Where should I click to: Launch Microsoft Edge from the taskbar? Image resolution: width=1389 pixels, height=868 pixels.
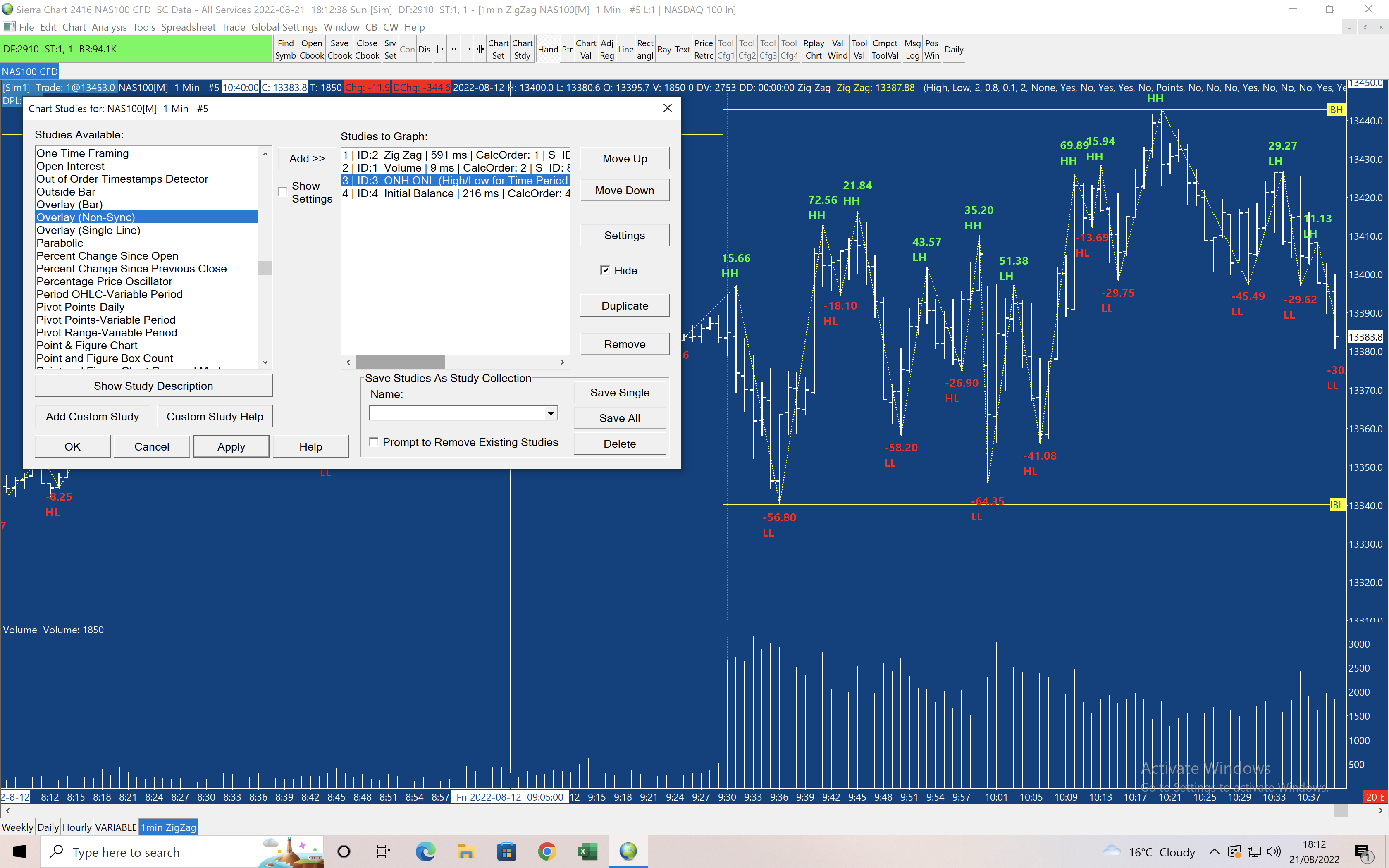425,851
